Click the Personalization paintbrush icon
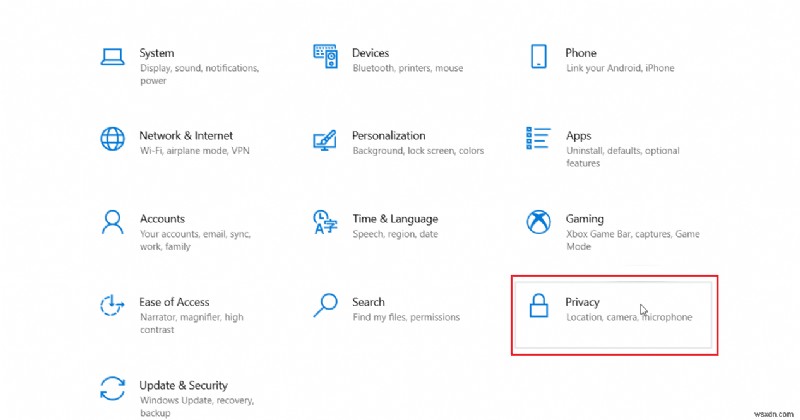The width and height of the screenshot is (800, 420). [324, 138]
